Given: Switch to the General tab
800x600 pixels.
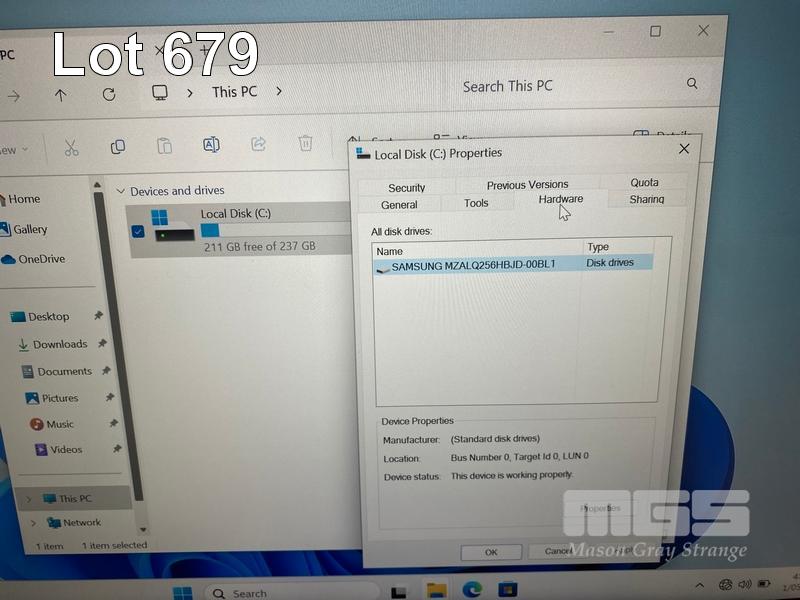Looking at the screenshot, I should coord(399,205).
